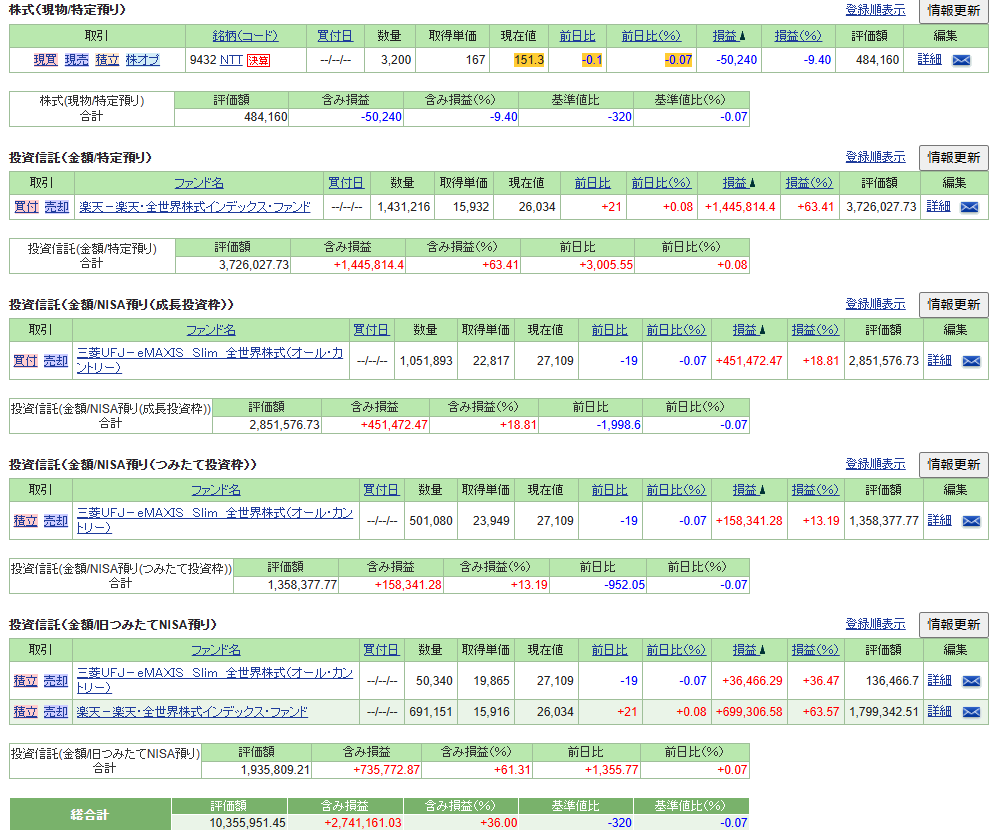
Task: Click 売却 for 旧つみたてNISA 楽天 fund
Action: coord(56,712)
